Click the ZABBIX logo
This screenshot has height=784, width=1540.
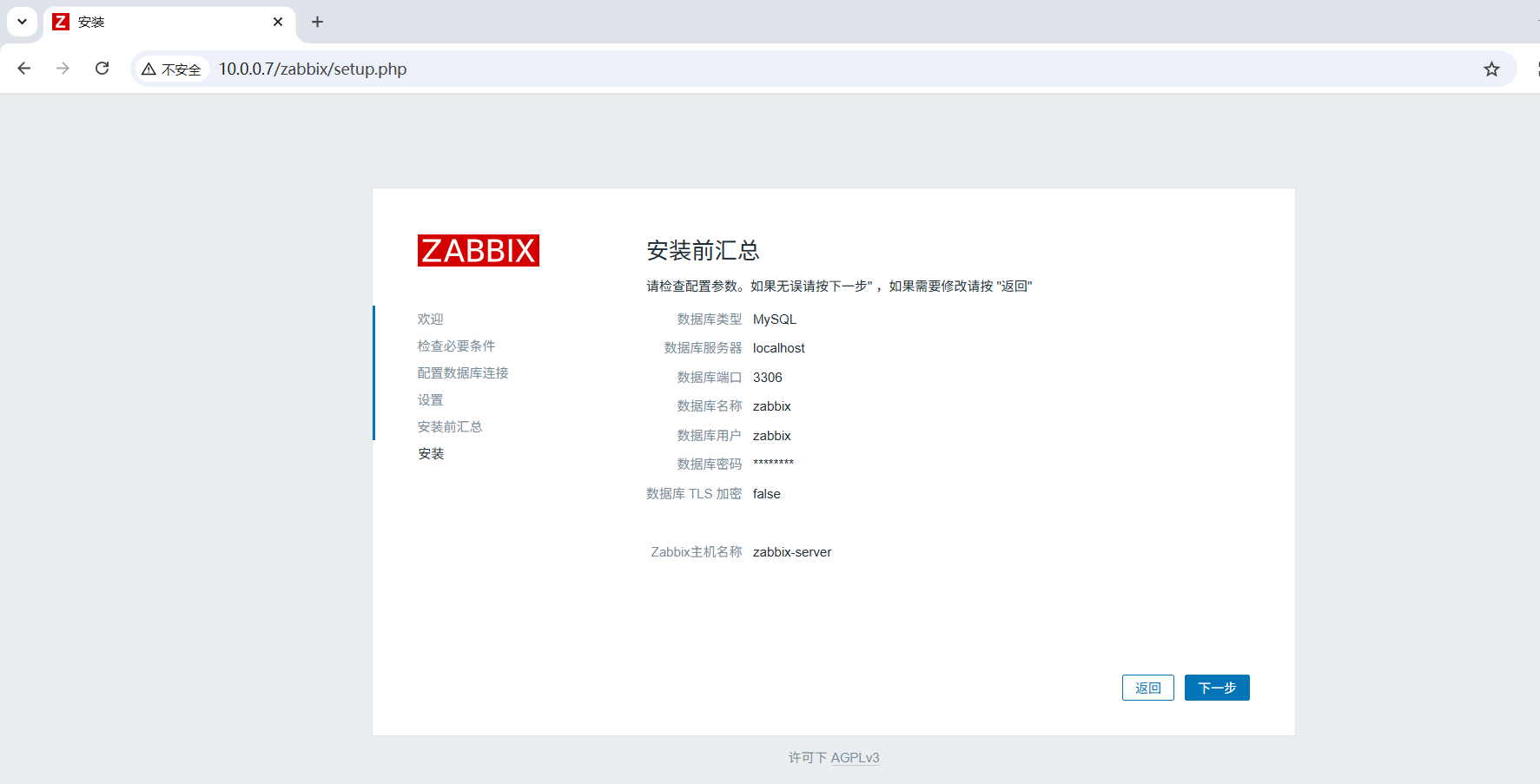tap(479, 250)
